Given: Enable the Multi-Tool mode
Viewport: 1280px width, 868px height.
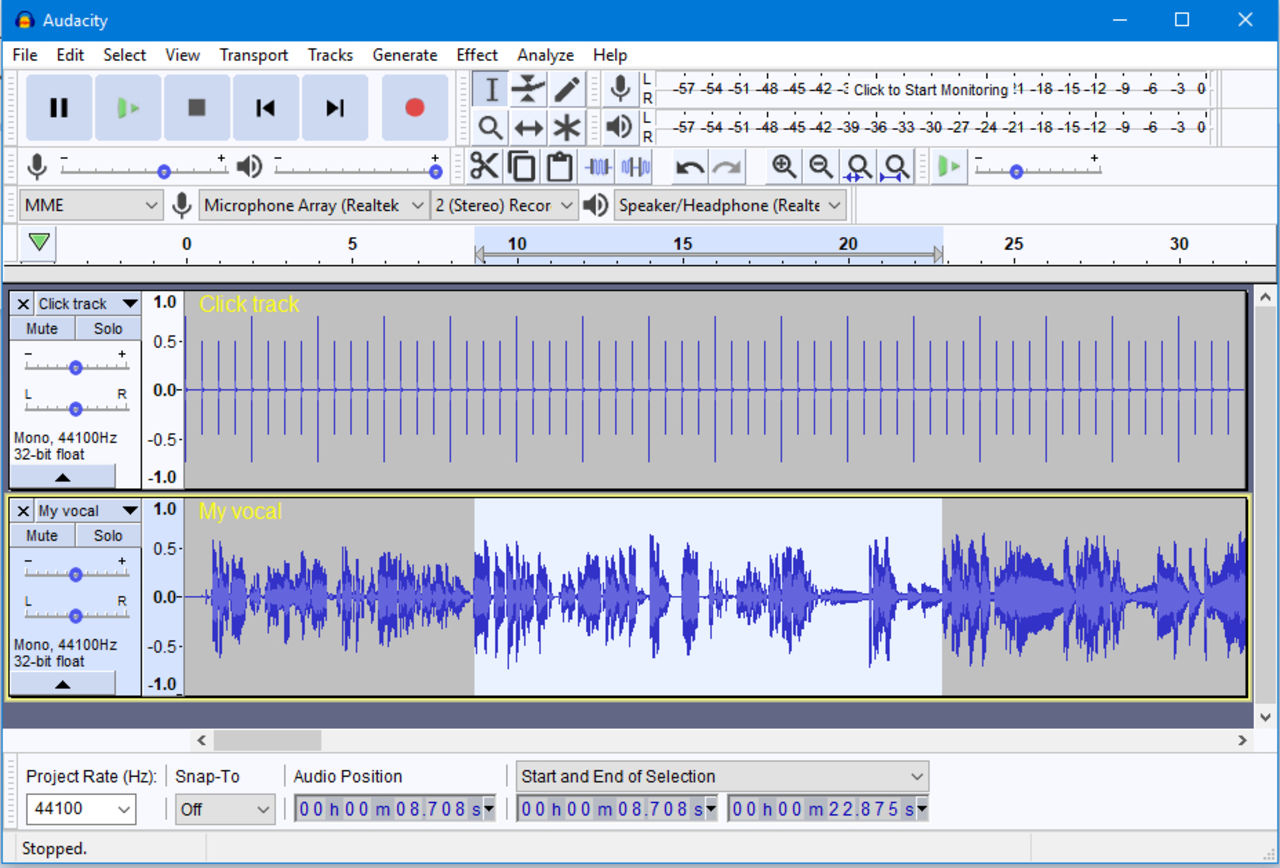Looking at the screenshot, I should tap(566, 127).
